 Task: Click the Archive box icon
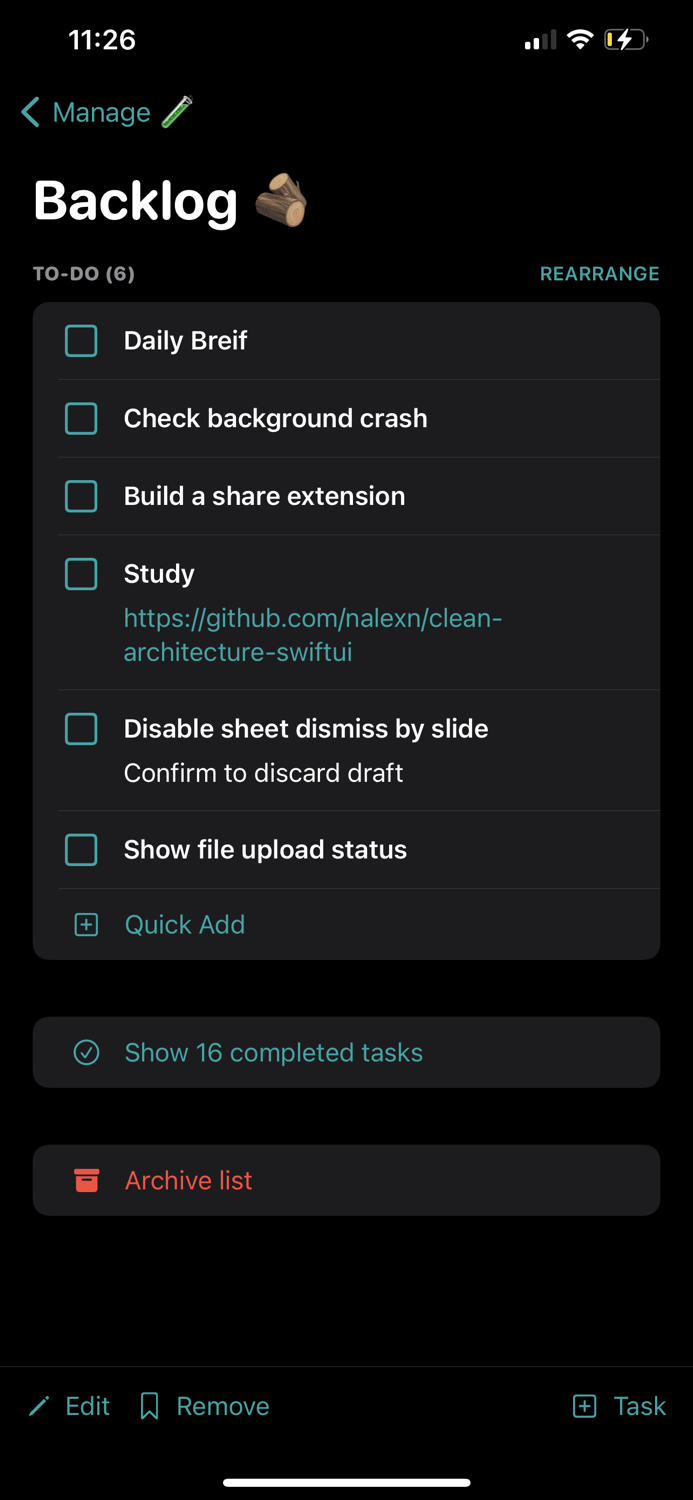(x=87, y=1180)
